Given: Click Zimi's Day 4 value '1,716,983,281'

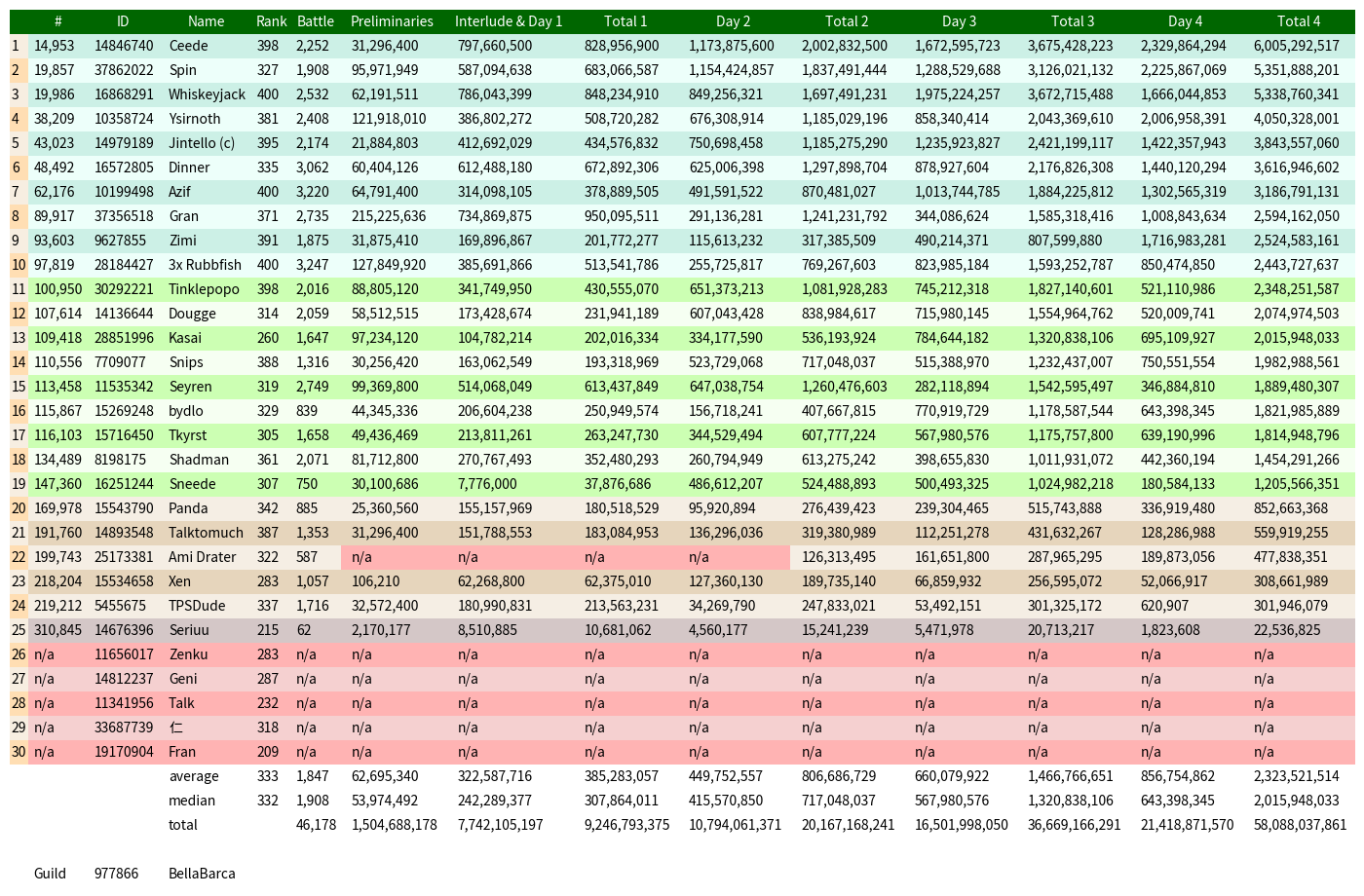Looking at the screenshot, I should point(1184,241).
